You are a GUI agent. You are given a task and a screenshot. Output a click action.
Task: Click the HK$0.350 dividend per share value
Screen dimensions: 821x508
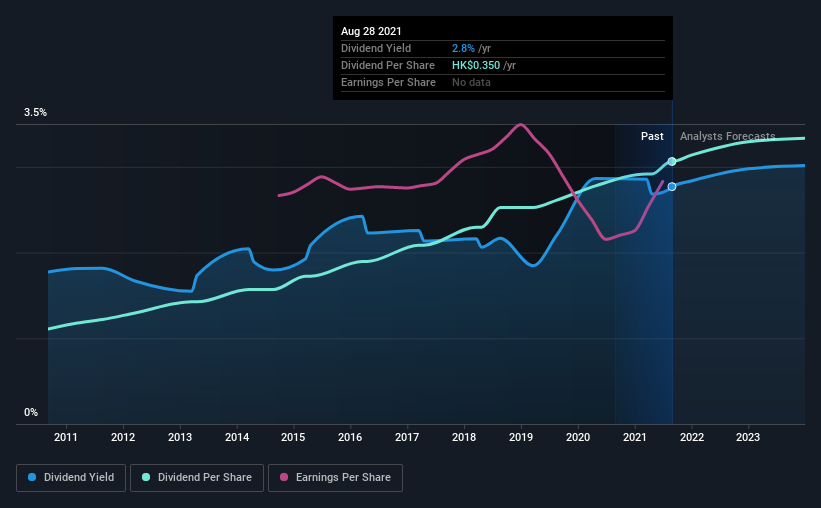click(476, 65)
